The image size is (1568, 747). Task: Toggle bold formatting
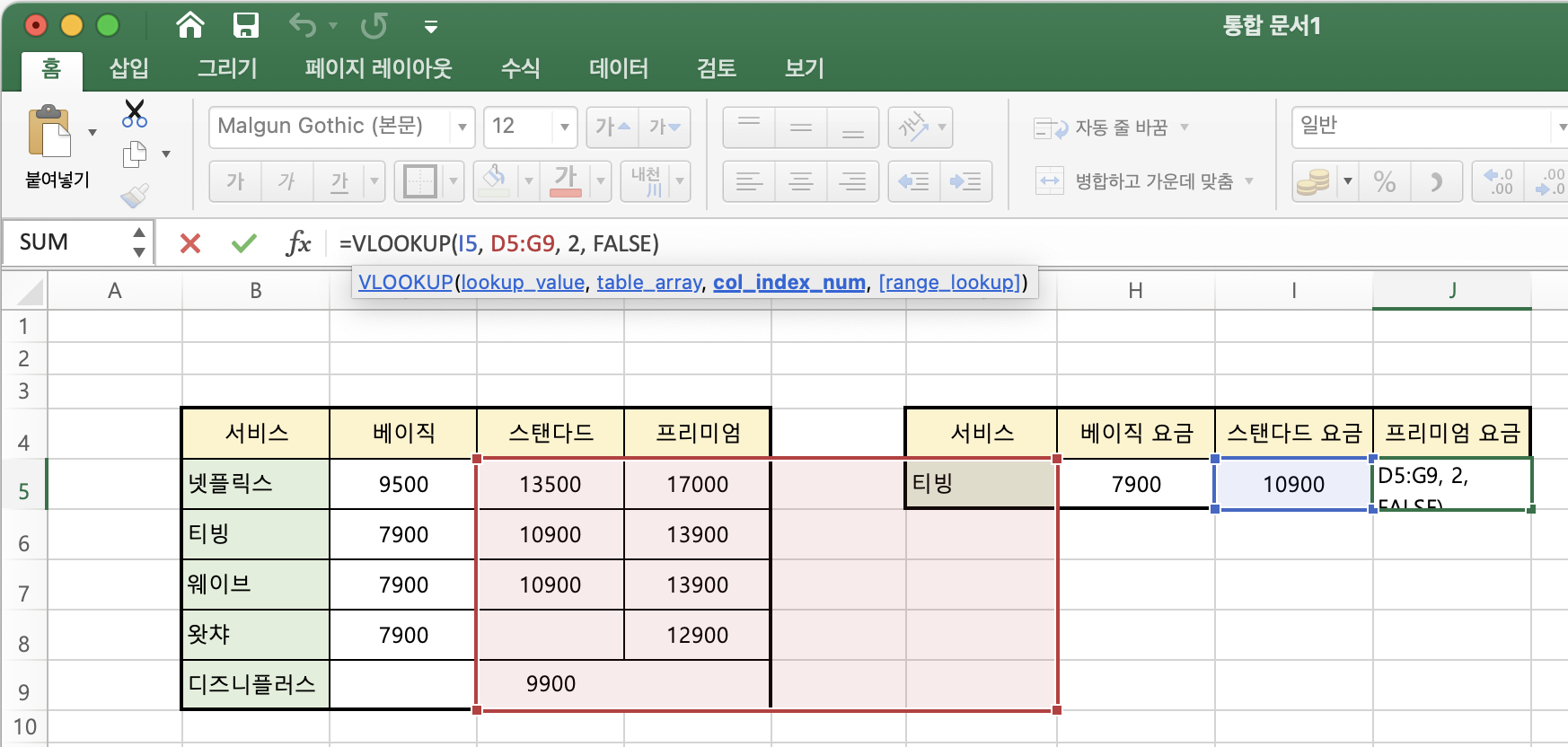pos(235,181)
